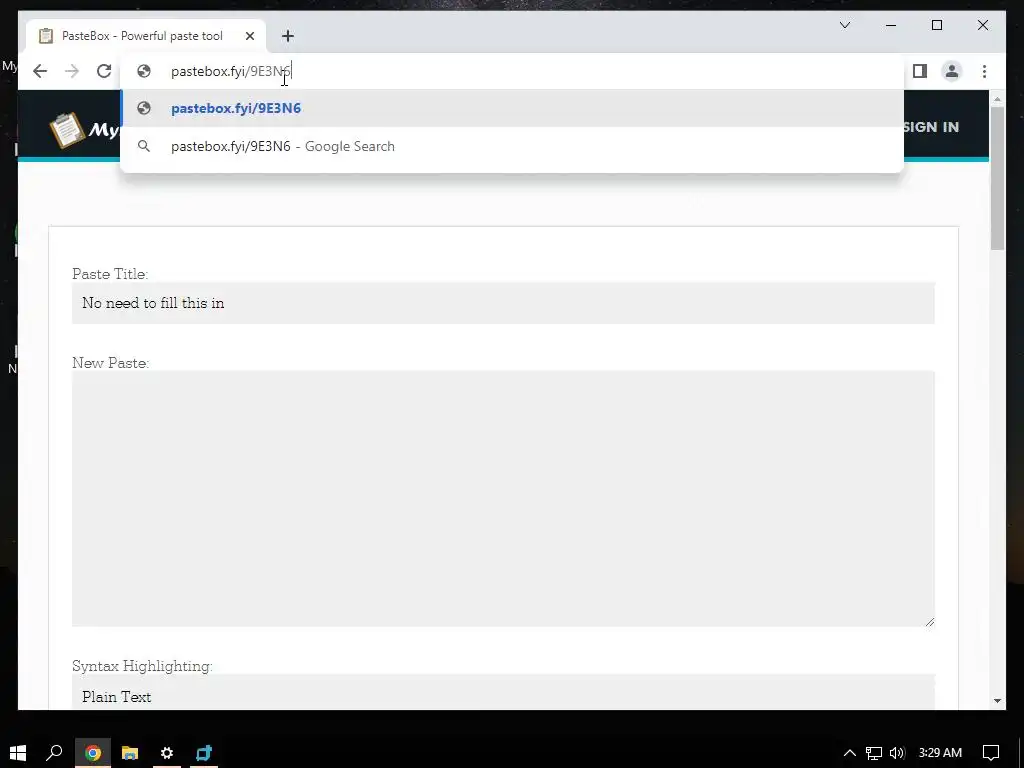Click the 3:29 AM clock
The height and width of the screenshot is (768, 1024).
(x=940, y=753)
